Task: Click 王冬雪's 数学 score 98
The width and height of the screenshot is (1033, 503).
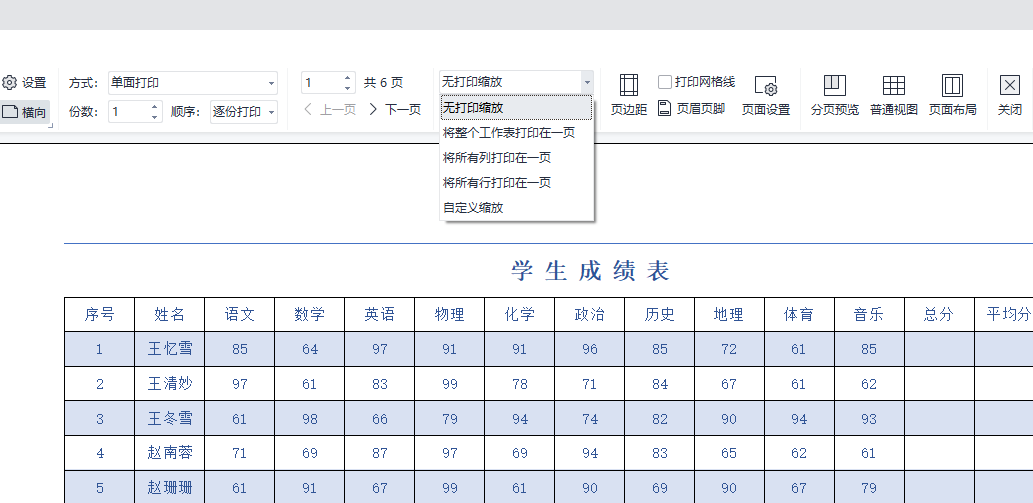Action: click(310, 419)
